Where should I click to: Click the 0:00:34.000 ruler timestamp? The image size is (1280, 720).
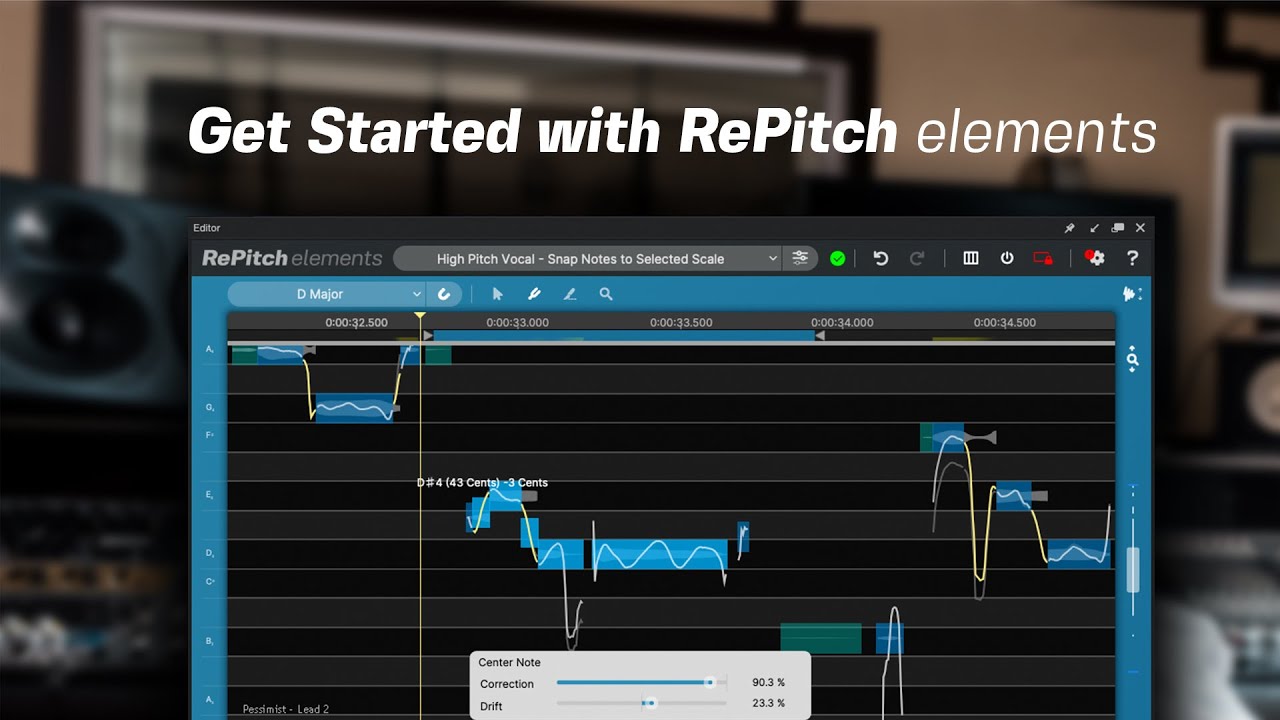click(x=842, y=323)
